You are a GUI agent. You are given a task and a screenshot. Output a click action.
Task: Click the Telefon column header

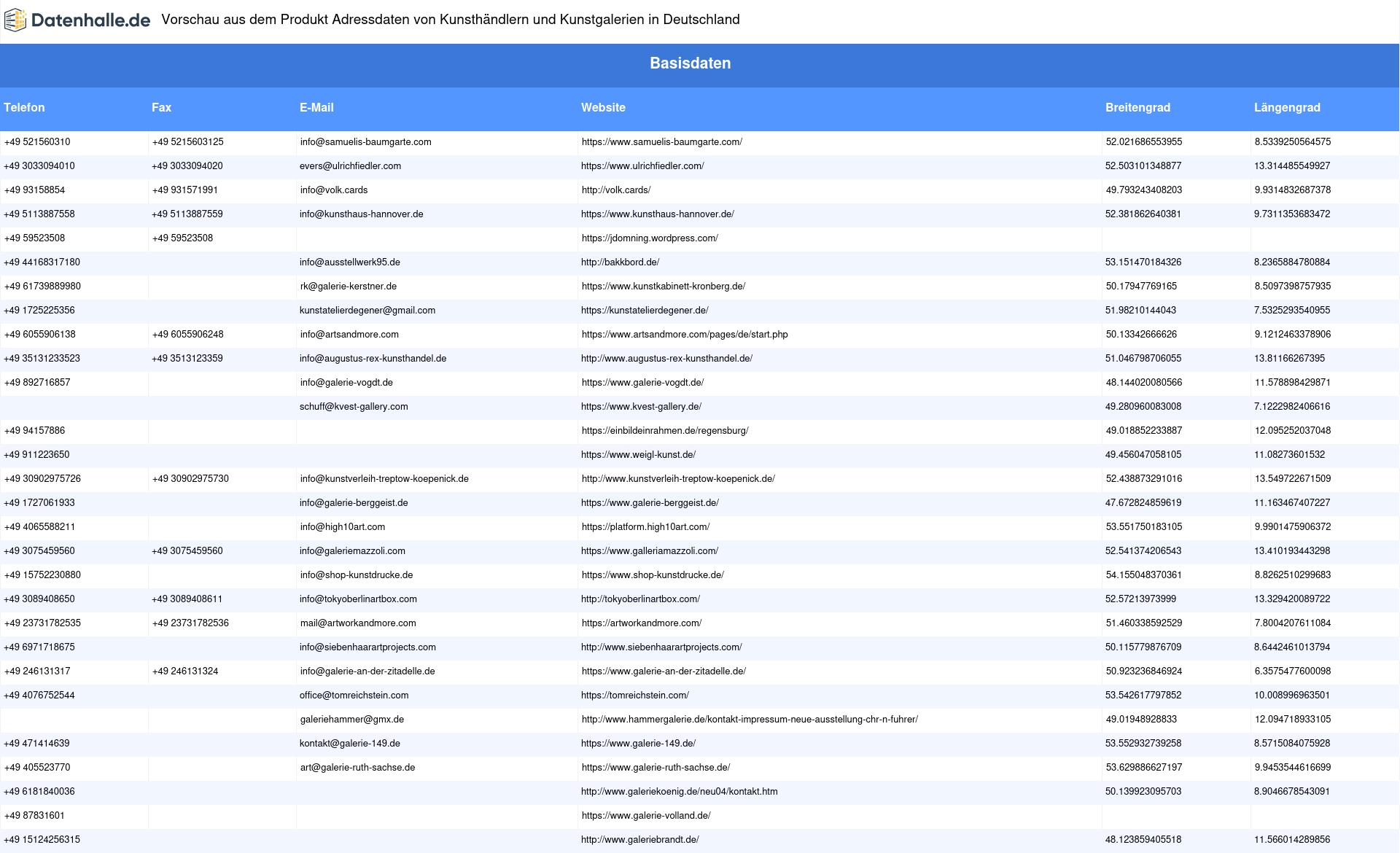click(x=24, y=107)
